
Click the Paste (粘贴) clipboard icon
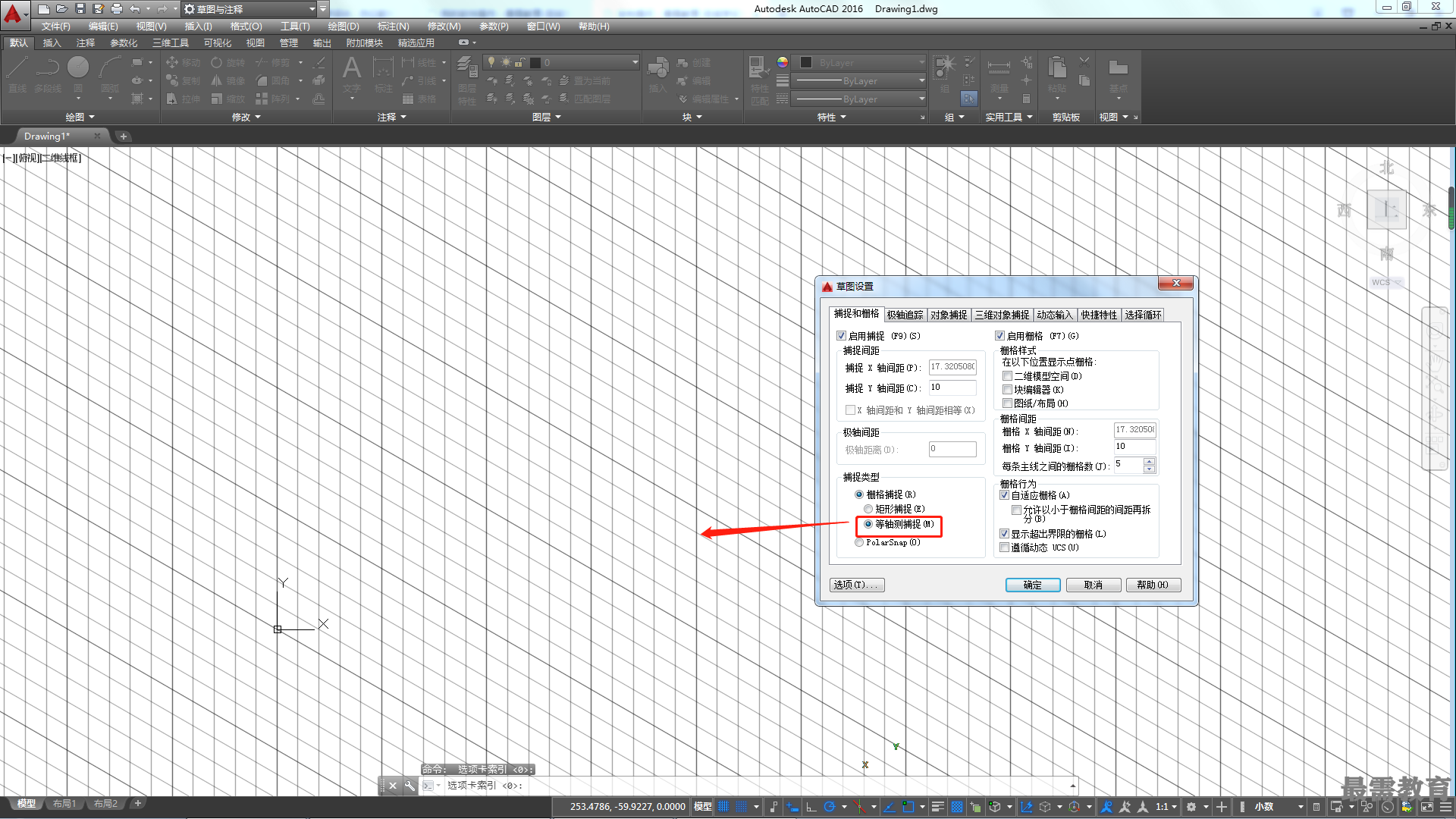coord(1057,74)
